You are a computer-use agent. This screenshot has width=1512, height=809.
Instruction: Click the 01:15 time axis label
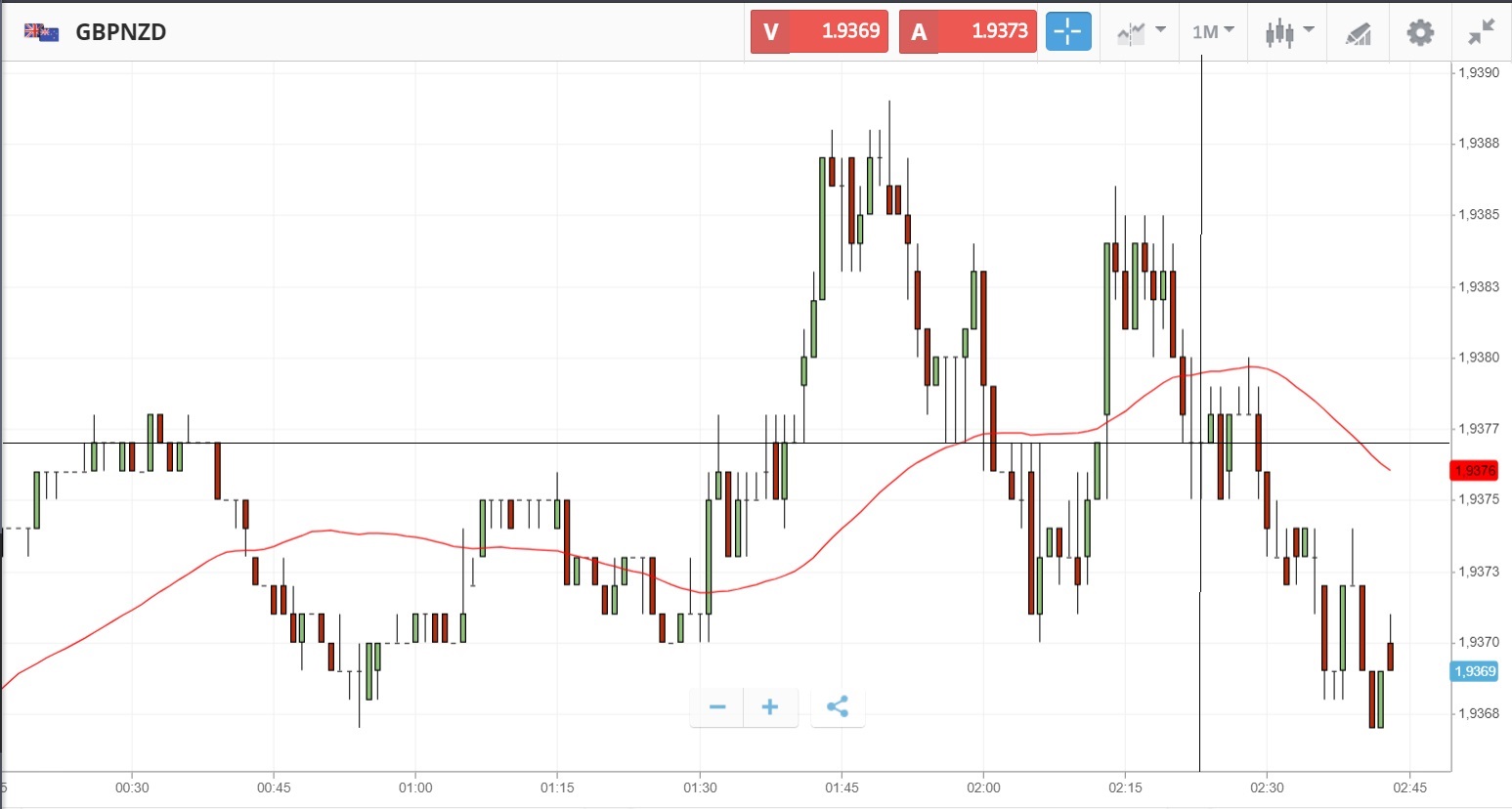point(557,788)
